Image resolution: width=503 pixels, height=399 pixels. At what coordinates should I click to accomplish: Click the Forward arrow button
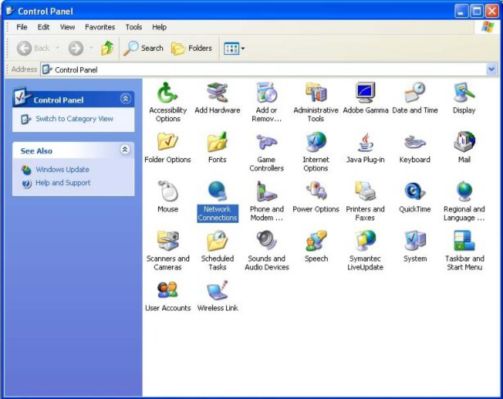pos(76,48)
